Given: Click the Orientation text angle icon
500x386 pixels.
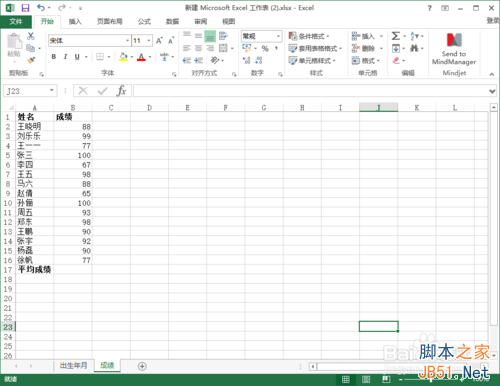Looking at the screenshot, I should [215, 60].
